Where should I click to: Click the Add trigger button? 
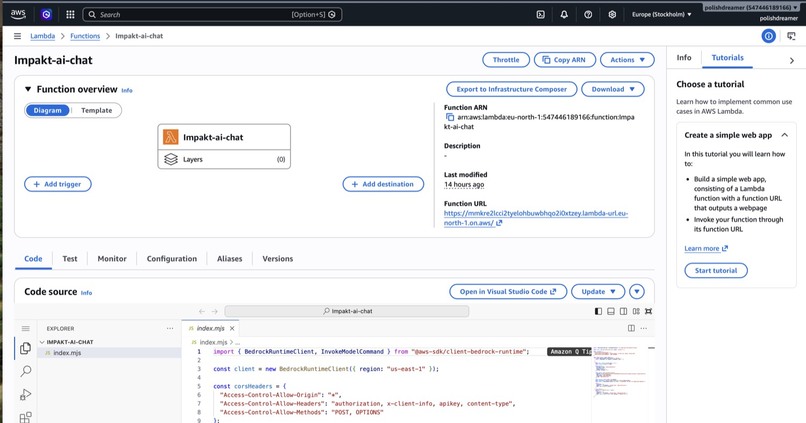[x=58, y=184]
